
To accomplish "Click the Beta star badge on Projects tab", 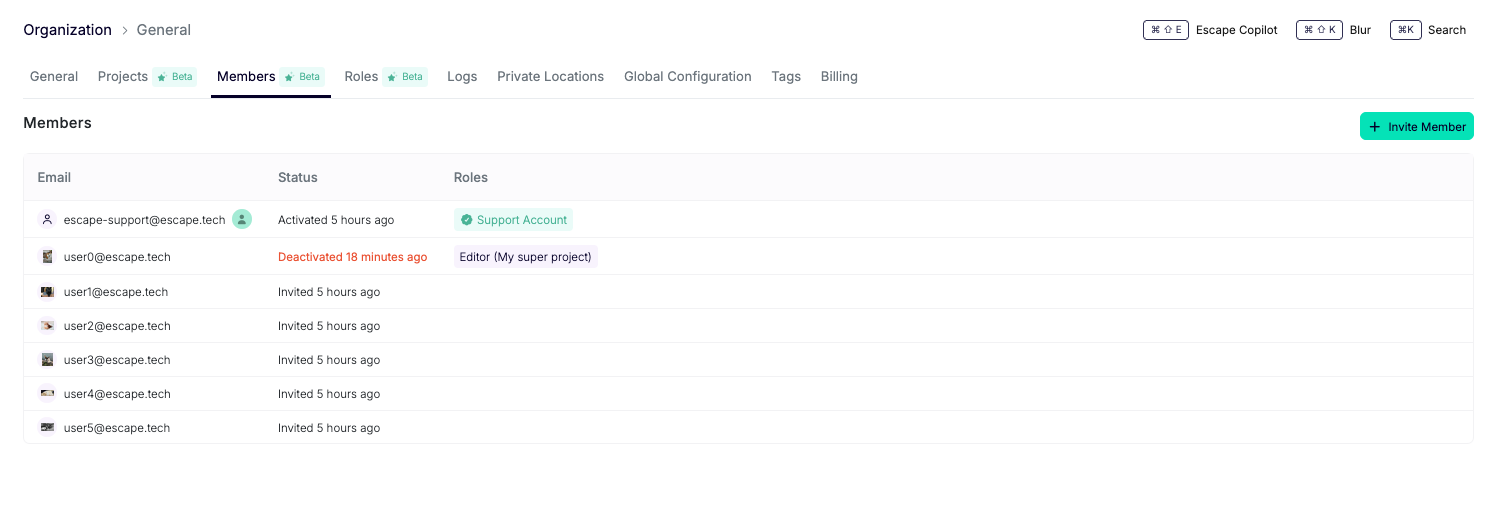I will point(175,76).
